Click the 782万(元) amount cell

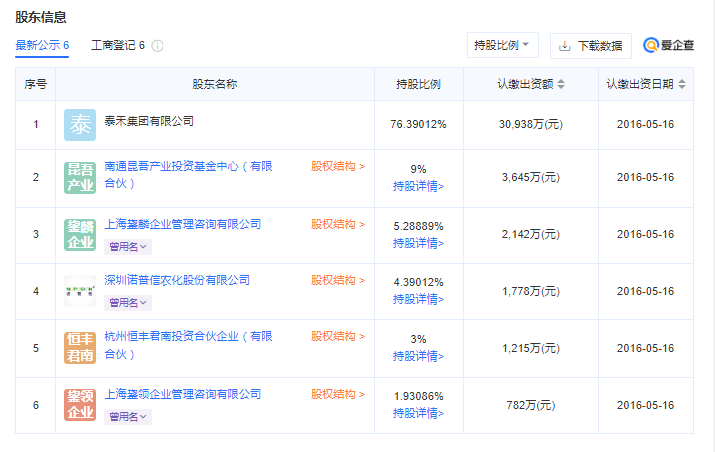click(x=531, y=405)
